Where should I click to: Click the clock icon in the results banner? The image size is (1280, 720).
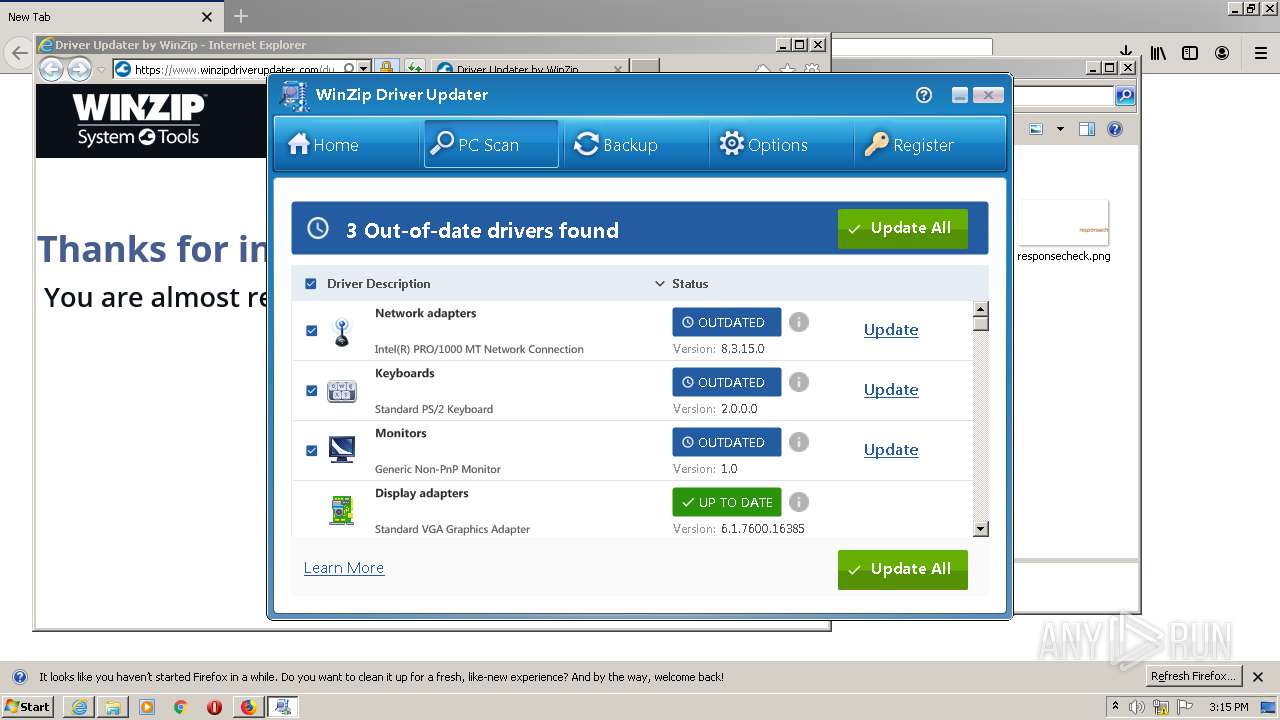pyautogui.click(x=318, y=228)
